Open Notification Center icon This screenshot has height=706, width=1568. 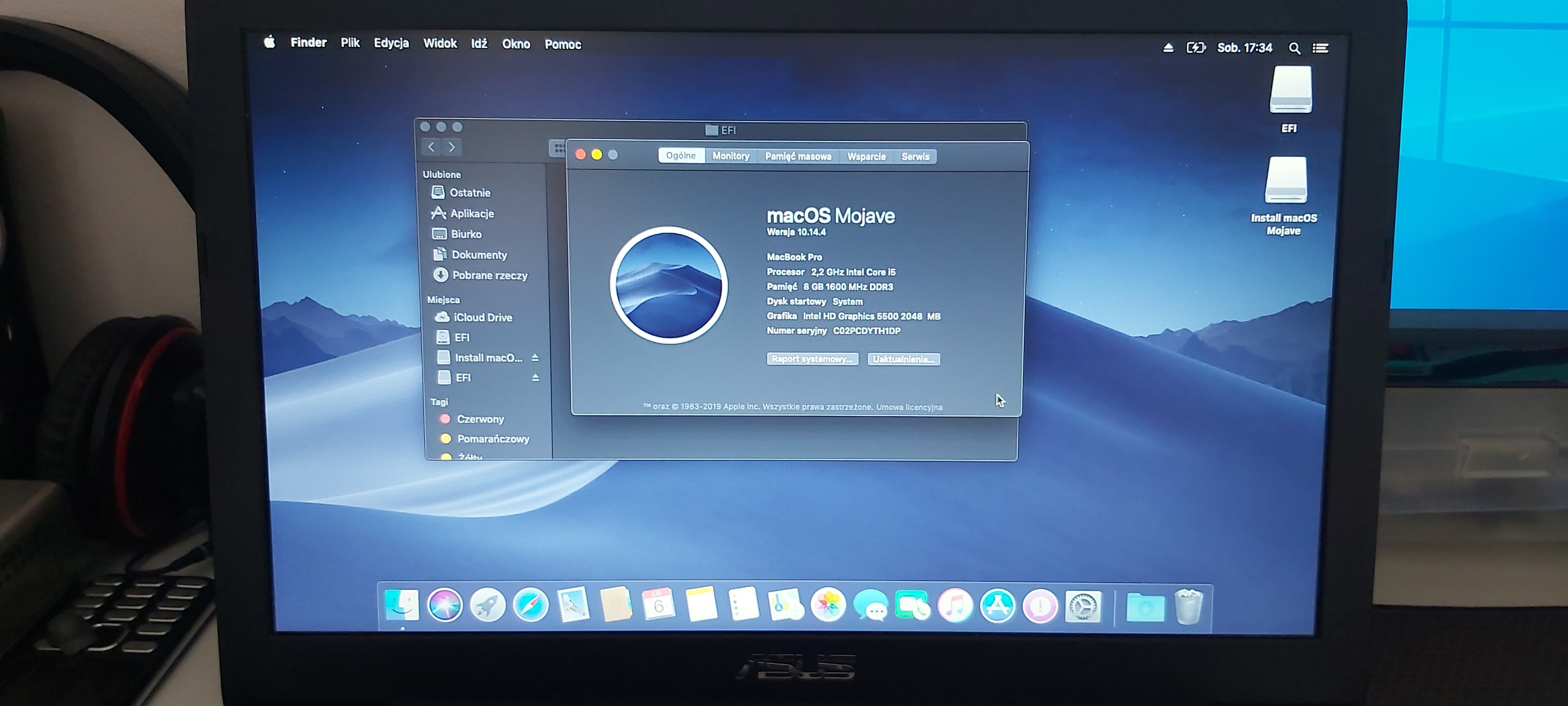pos(1320,48)
